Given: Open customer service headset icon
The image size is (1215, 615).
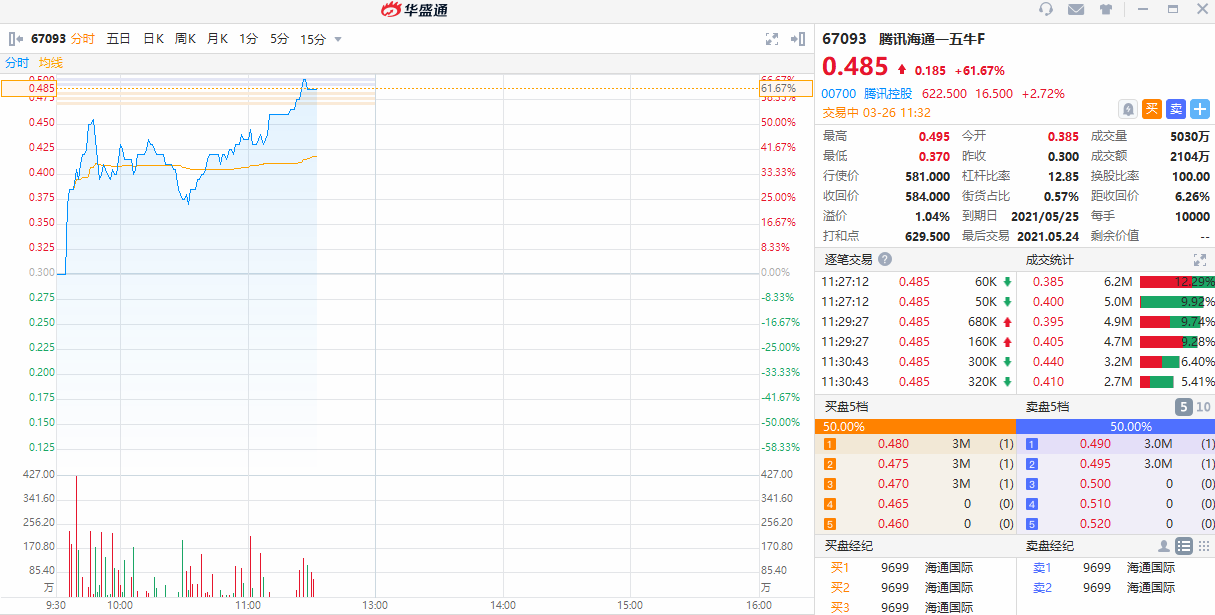Looking at the screenshot, I should [x=1046, y=9].
